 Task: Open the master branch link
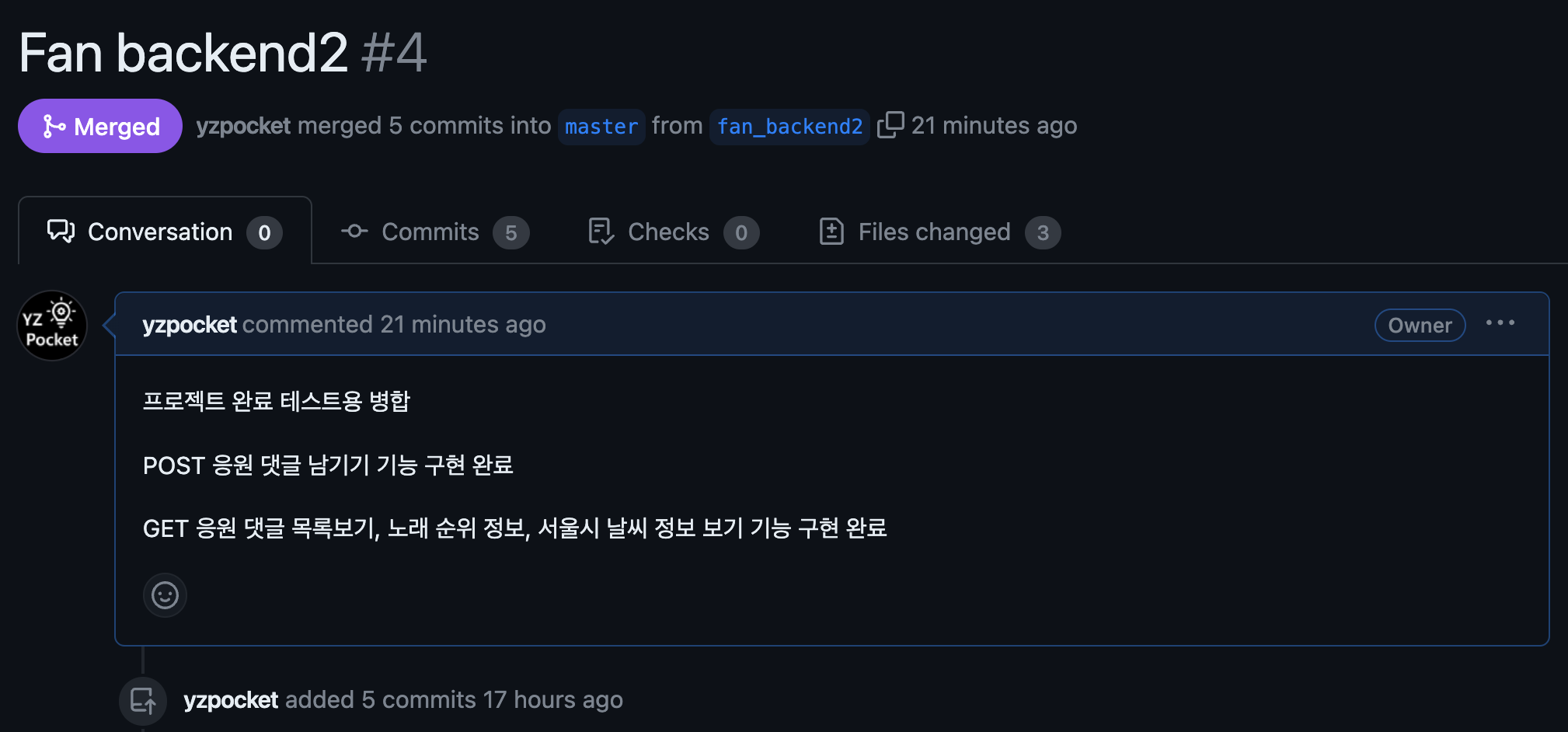point(601,127)
